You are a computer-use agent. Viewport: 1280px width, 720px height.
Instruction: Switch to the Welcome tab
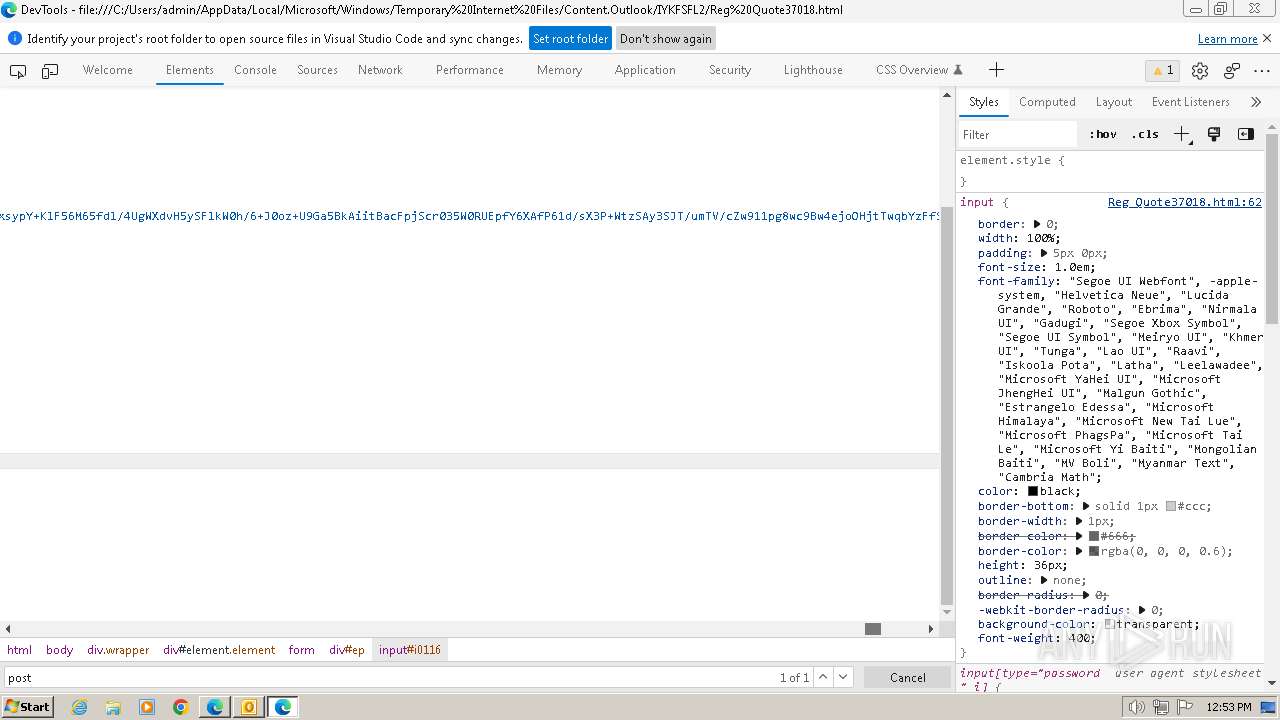(x=108, y=70)
